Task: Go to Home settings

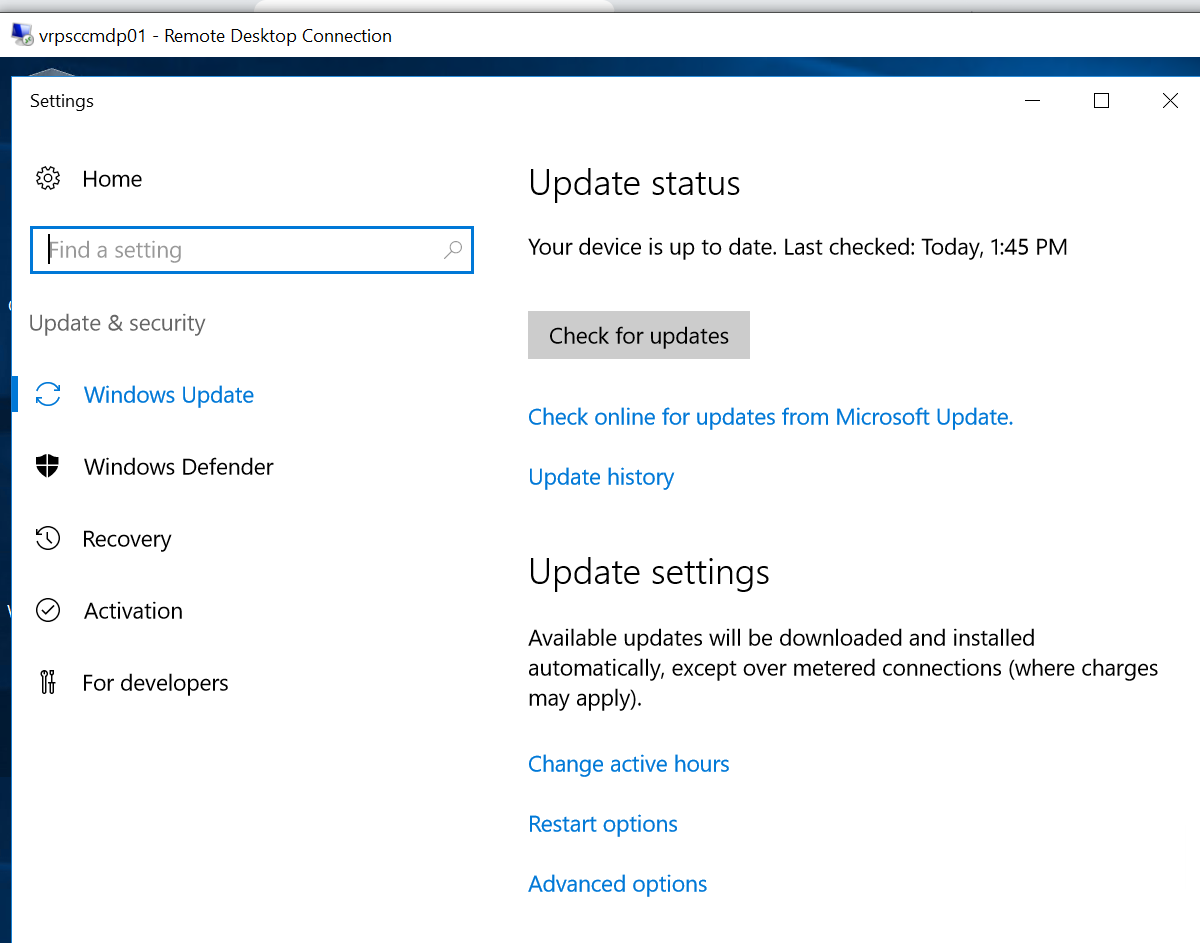Action: [112, 179]
